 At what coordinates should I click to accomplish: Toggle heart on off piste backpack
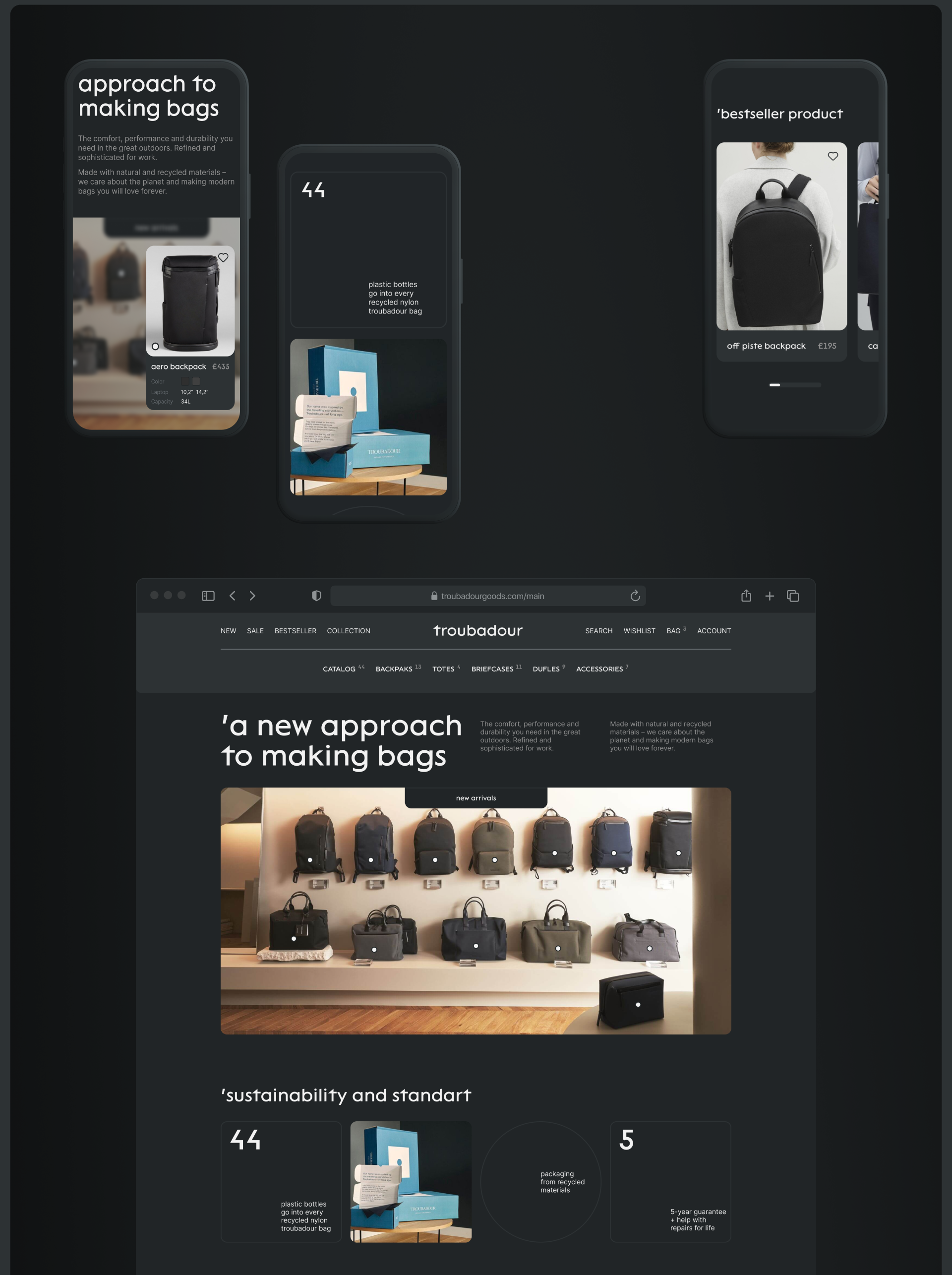click(833, 156)
